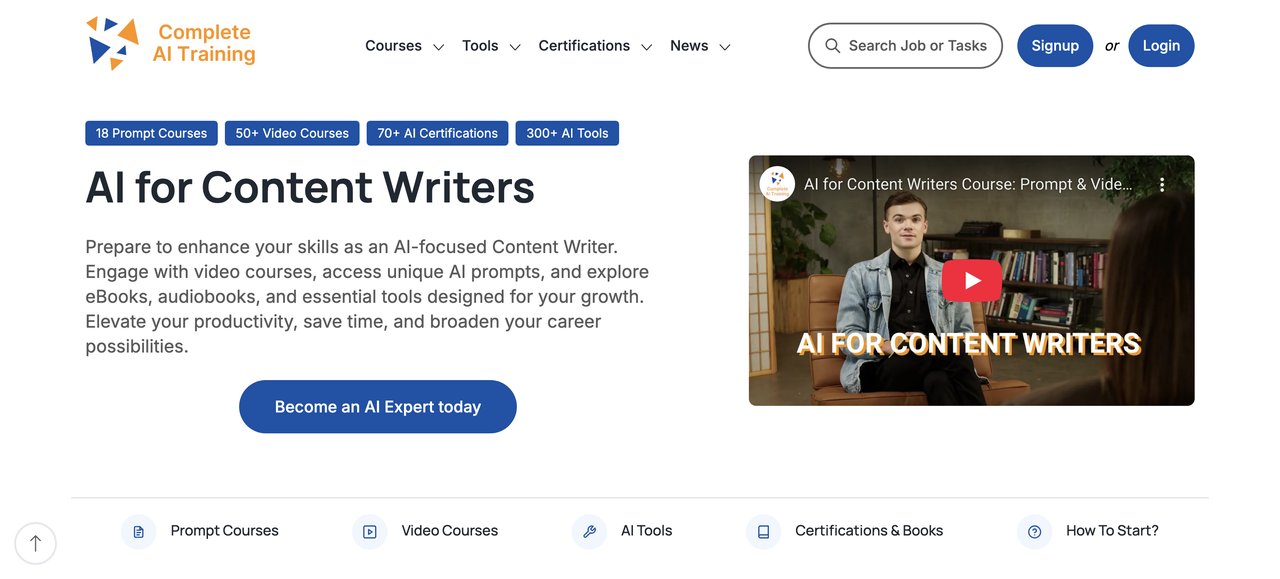Screen dimensions: 1280x579
Task: Expand the News dropdown chevron
Action: 725,47
